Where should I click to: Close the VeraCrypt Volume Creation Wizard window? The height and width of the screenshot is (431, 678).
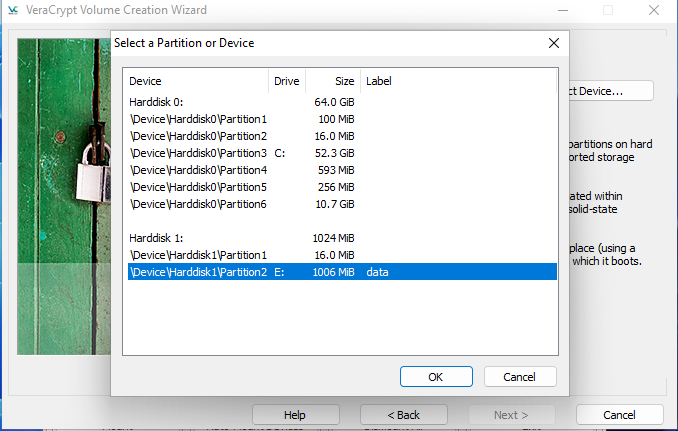coord(654,10)
